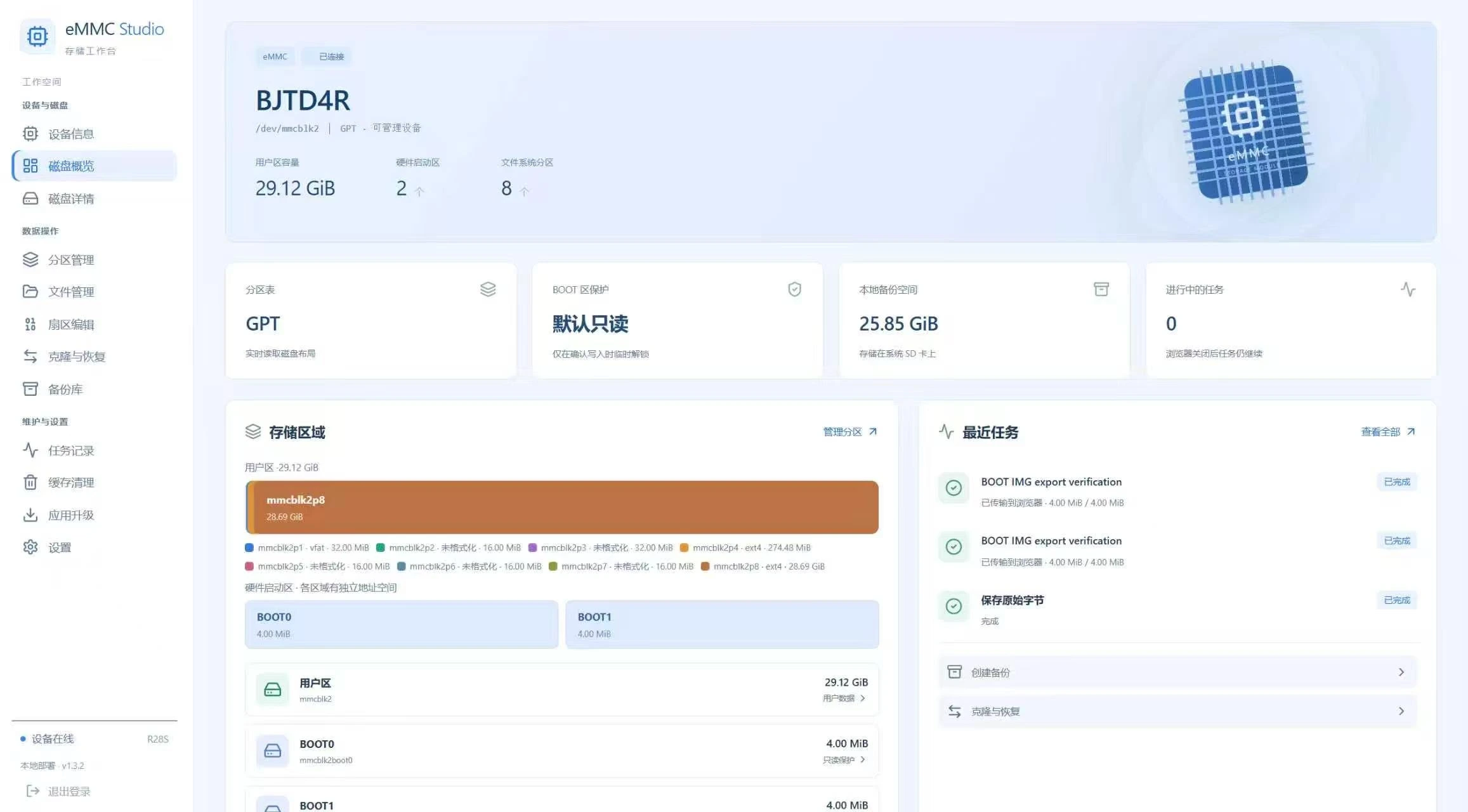Click the layers icon on 分区表 card
Viewport: 1468px width, 812px height.
pos(488,289)
